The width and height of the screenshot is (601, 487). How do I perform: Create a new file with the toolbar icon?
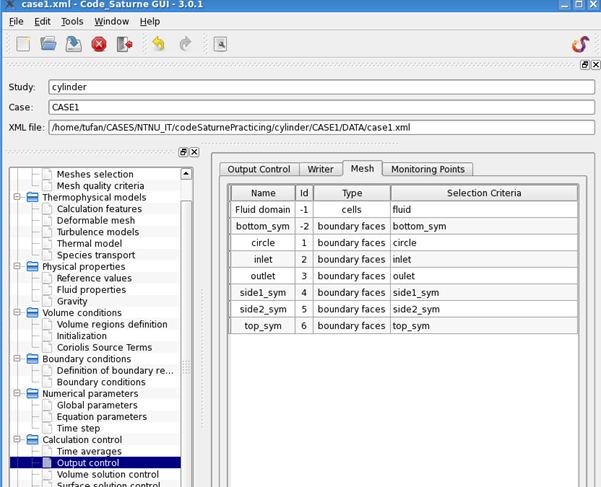point(23,44)
